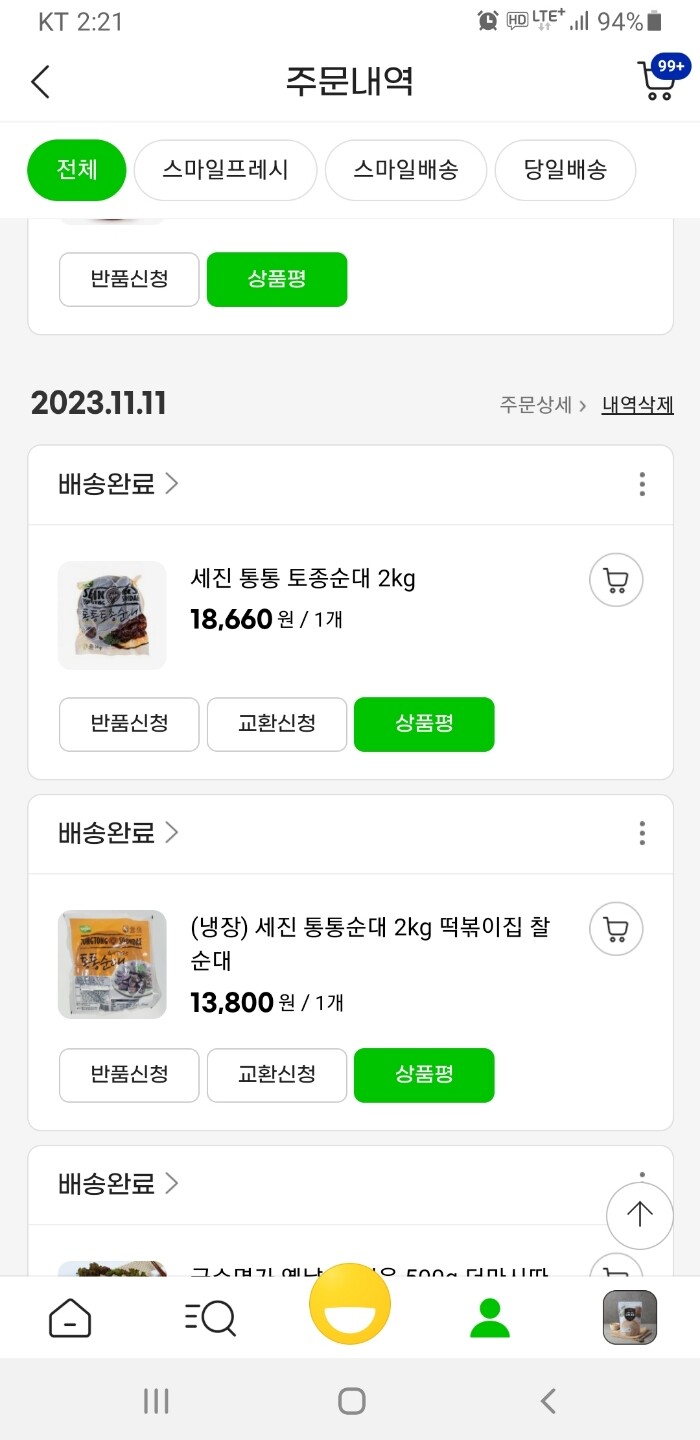
Task: Add the 떡볶이집 찰순대 item to cart
Action: pyautogui.click(x=615, y=929)
